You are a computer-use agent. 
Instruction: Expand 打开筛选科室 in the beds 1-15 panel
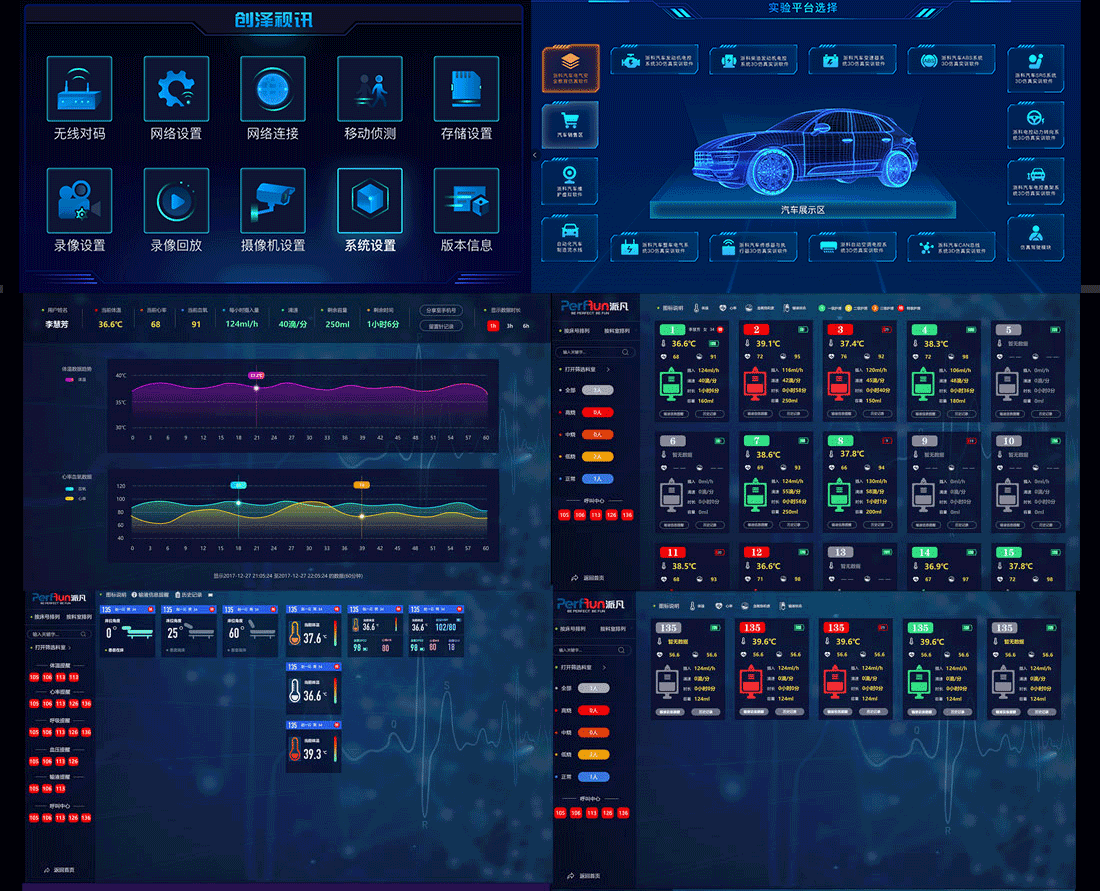(x=585, y=370)
